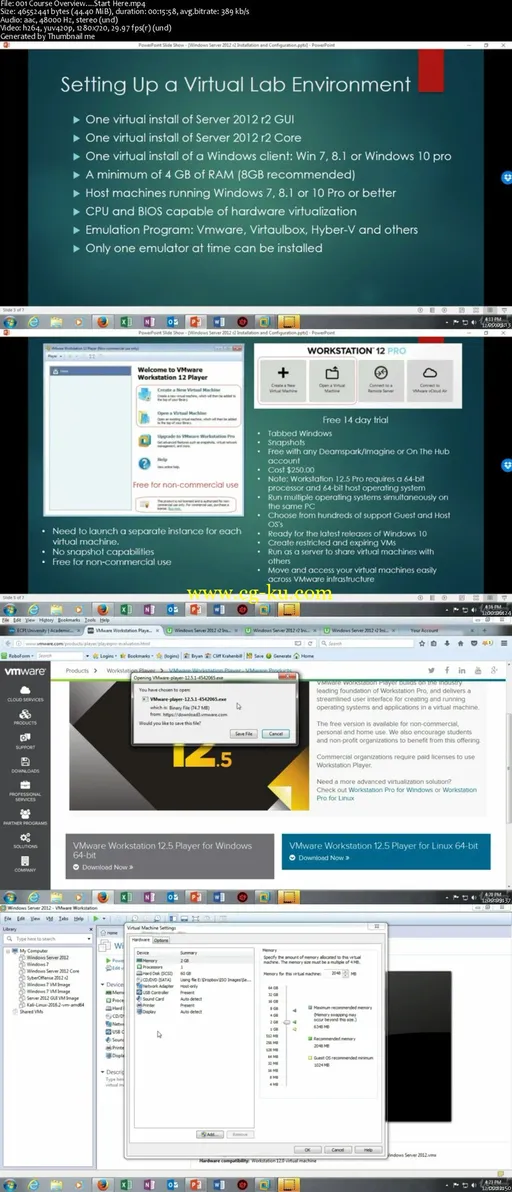Click the Generate button in the RoboForm toolbar

[281, 655]
